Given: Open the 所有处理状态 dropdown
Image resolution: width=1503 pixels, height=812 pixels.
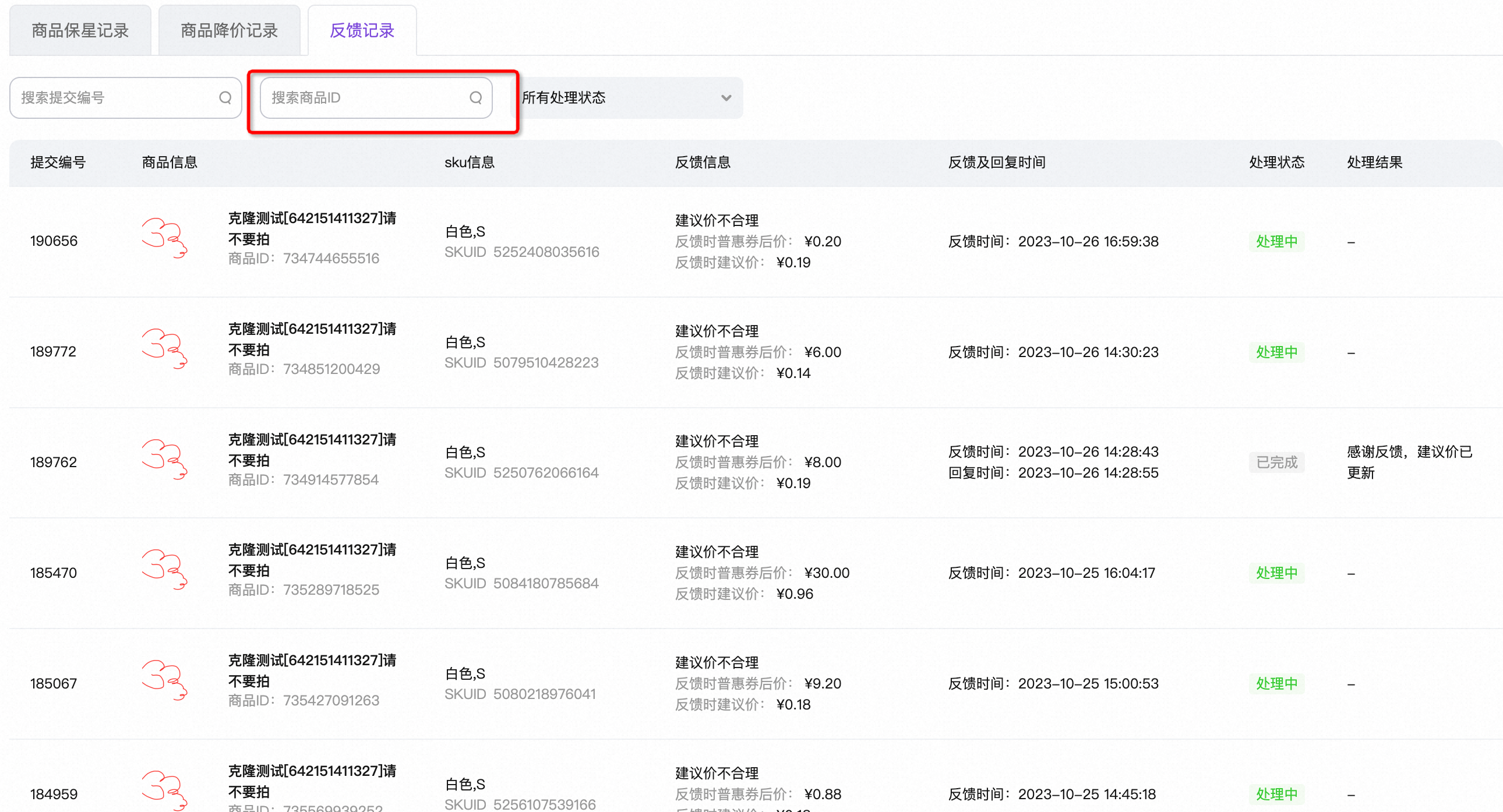Looking at the screenshot, I should point(626,97).
